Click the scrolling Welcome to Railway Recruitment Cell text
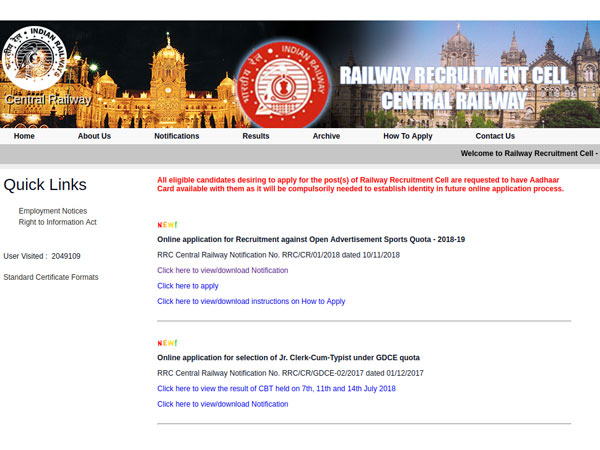This screenshot has height=450, width=600. [530, 153]
